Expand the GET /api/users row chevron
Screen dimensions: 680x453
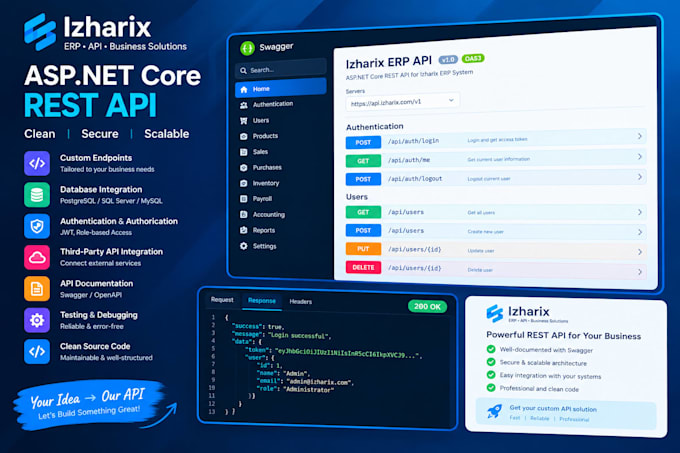click(640, 212)
